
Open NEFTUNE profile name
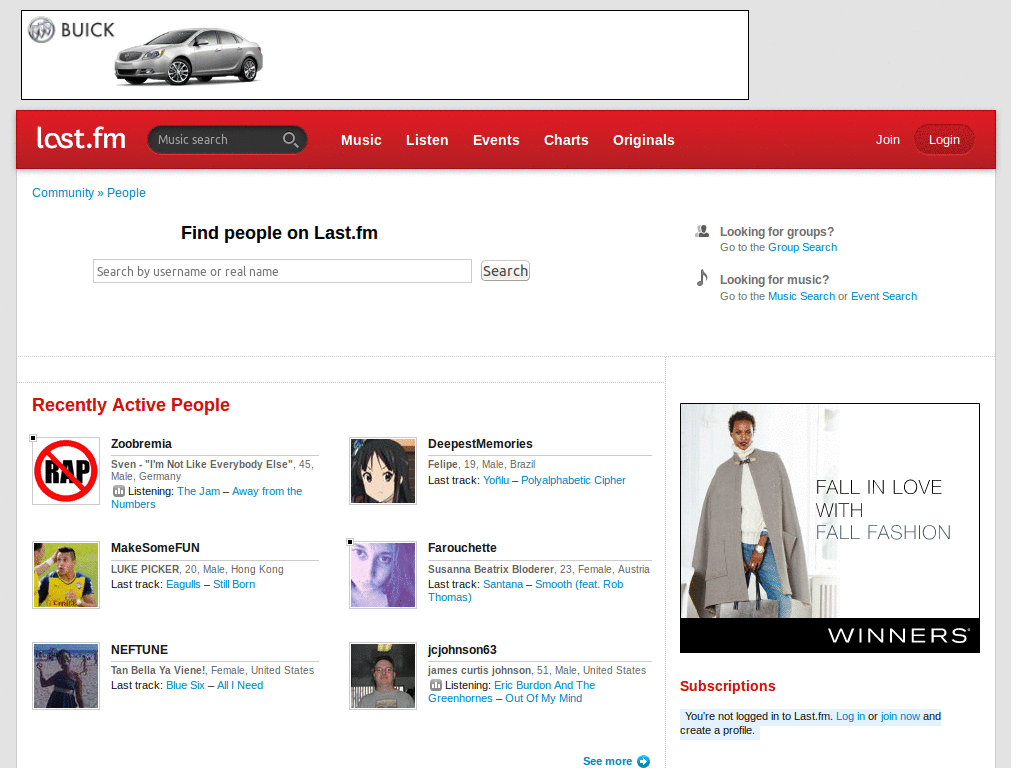(139, 649)
